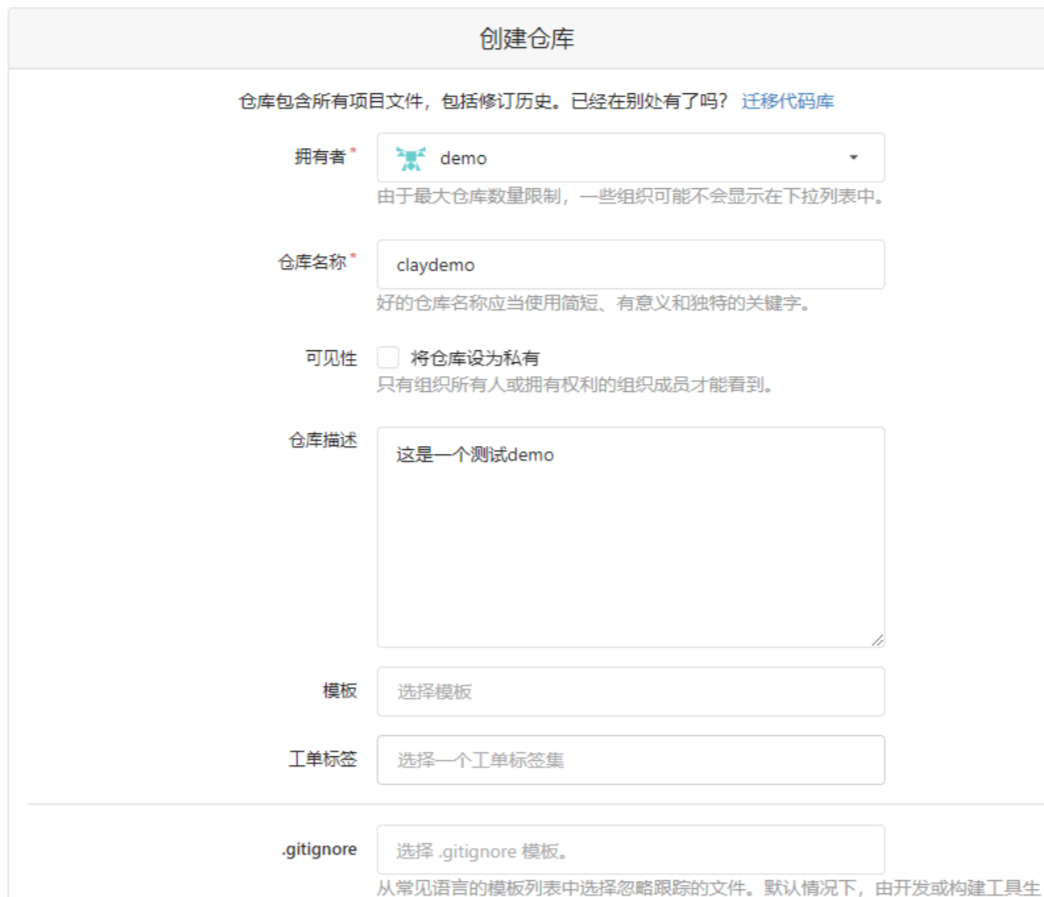This screenshot has height=897, width=1044.
Task: Click the '将仓库设为私有' checkbox label
Action: click(x=475, y=358)
